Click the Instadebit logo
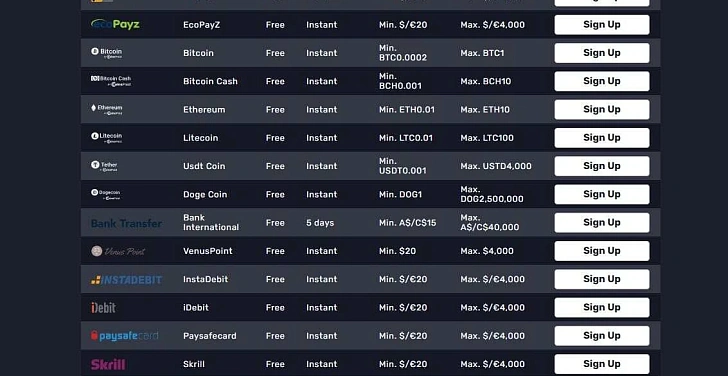Viewport: 728px width, 376px height. click(x=126, y=279)
